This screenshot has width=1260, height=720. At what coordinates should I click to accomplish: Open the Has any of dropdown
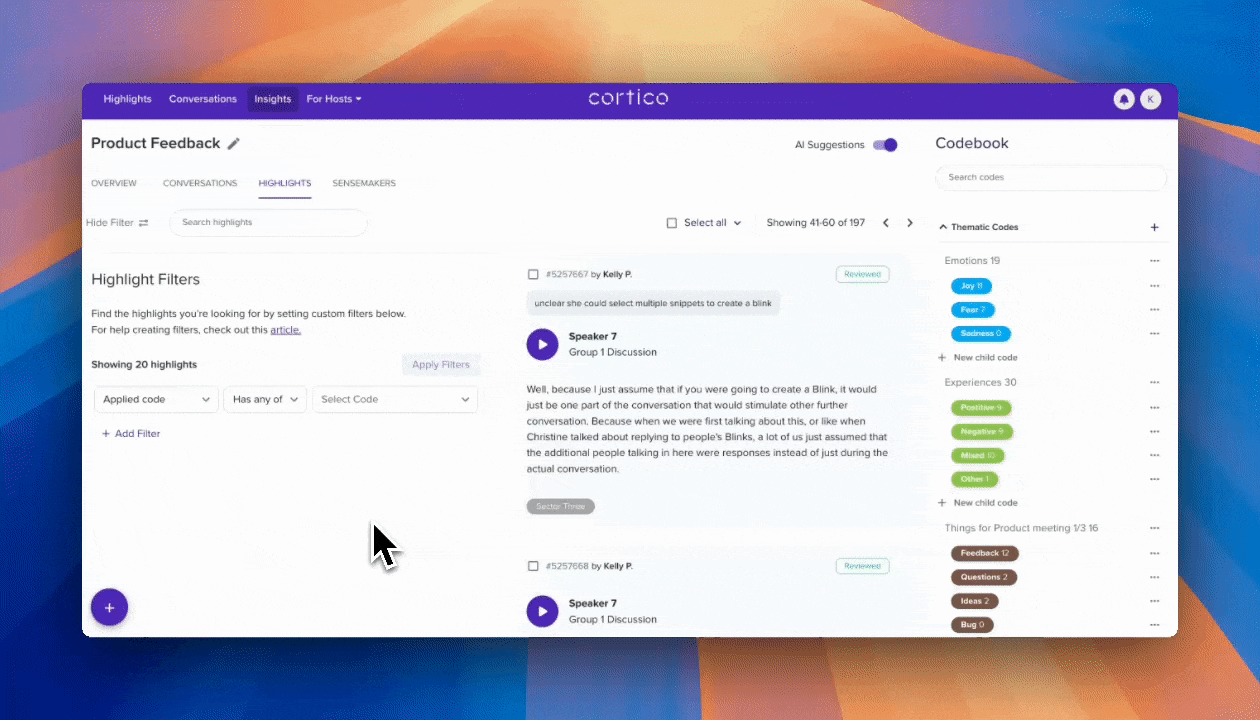(265, 399)
